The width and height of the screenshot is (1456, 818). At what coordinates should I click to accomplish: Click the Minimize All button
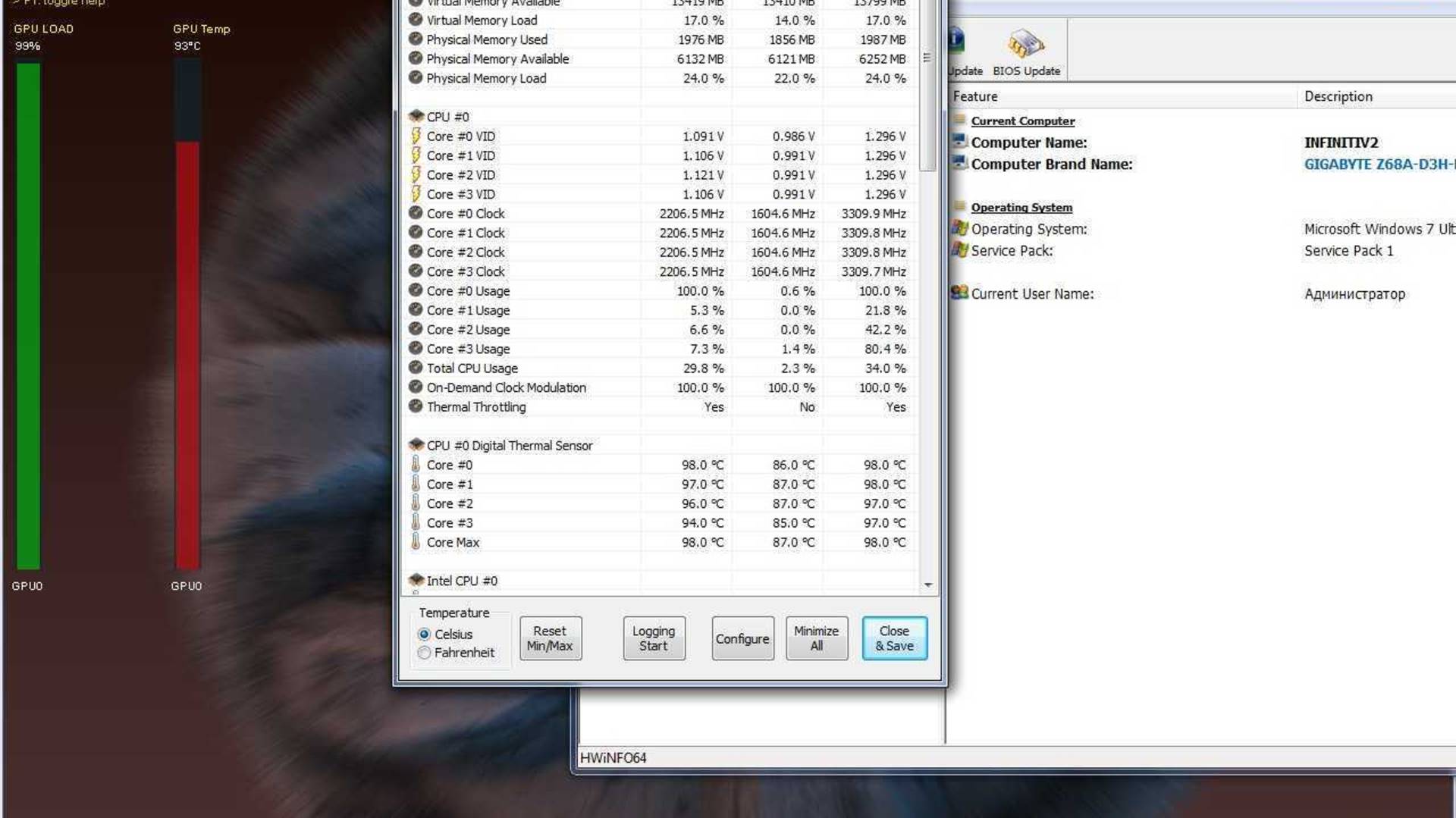pos(817,638)
